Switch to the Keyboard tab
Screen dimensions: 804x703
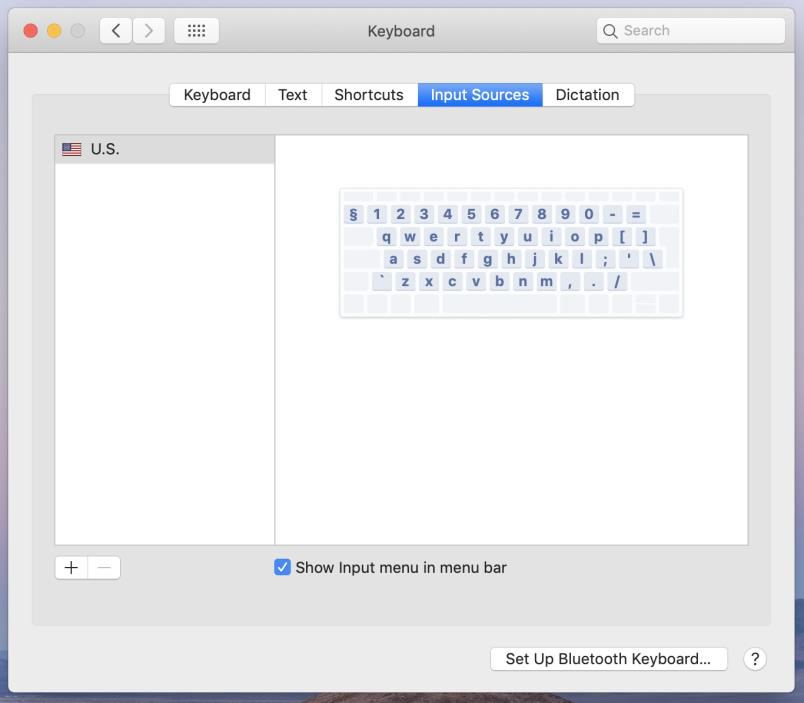click(x=217, y=95)
